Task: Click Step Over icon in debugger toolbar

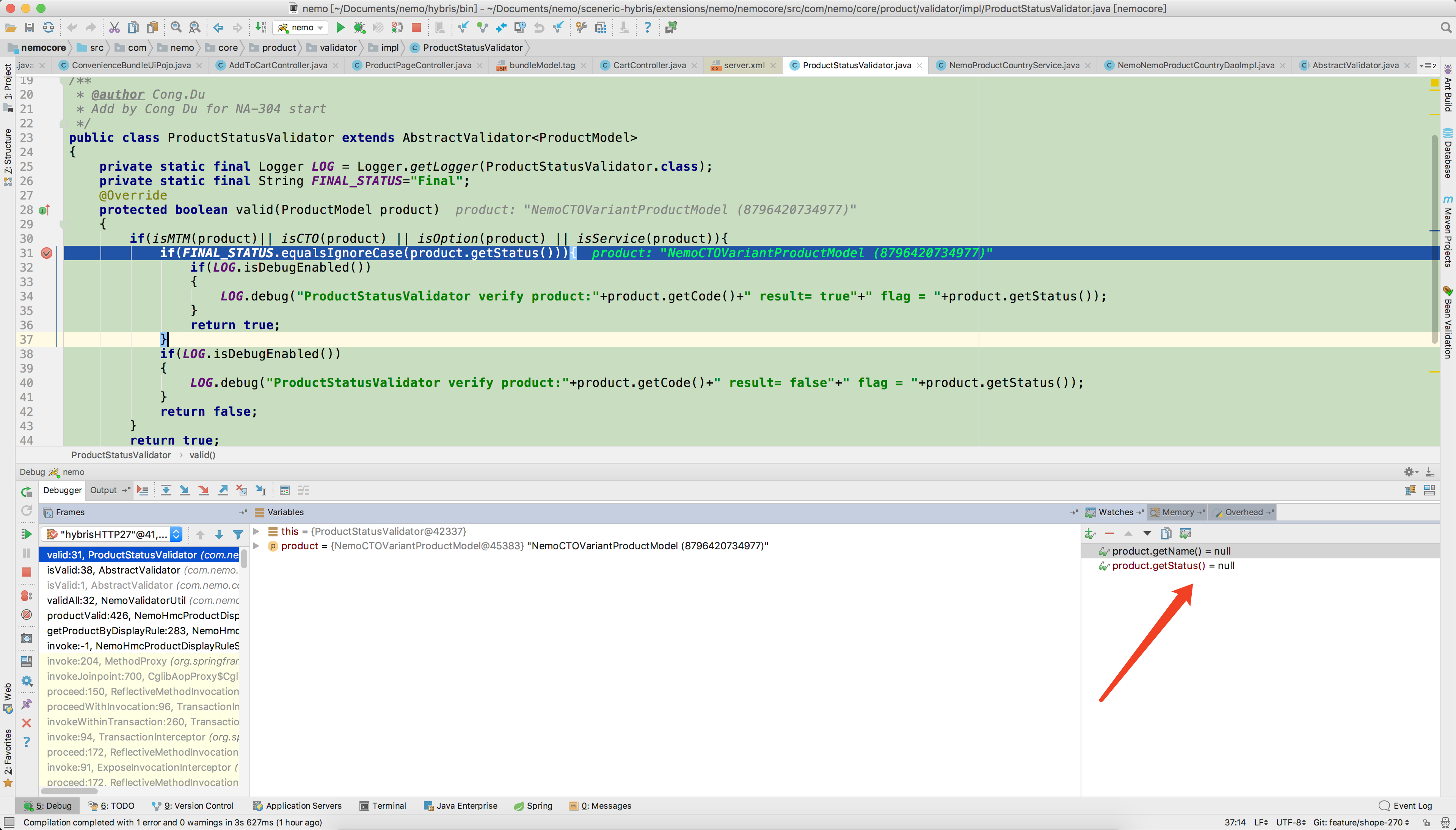Action: pyautogui.click(x=166, y=490)
